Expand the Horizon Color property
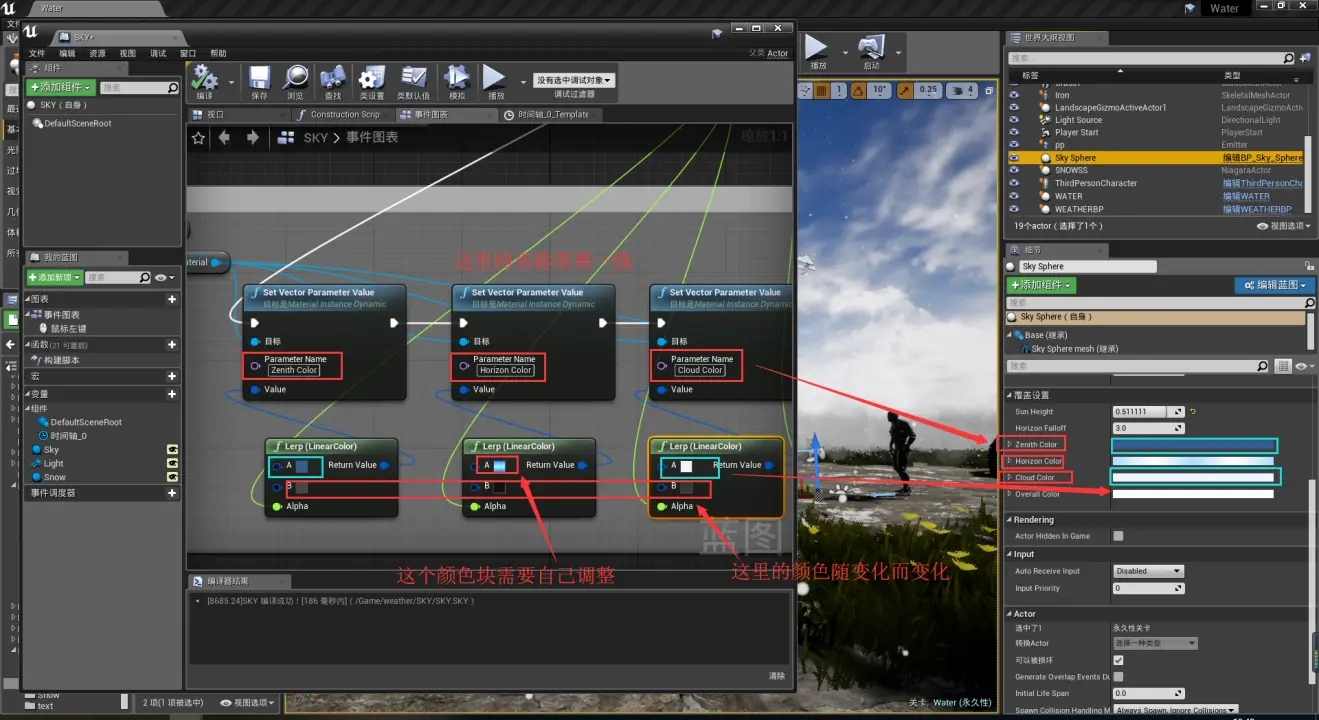The height and width of the screenshot is (720, 1319). [x=1010, y=461]
